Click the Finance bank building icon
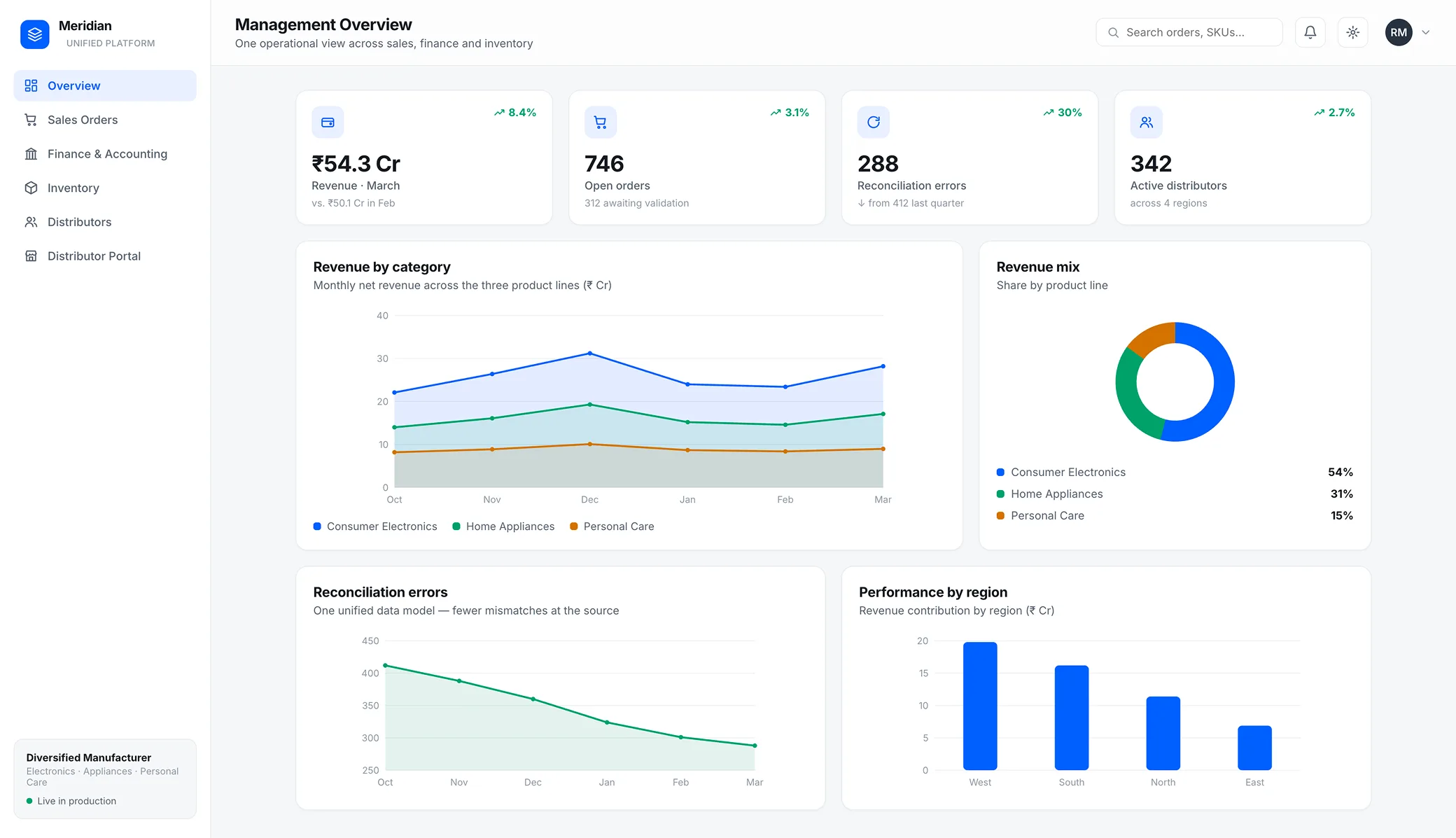 point(31,154)
